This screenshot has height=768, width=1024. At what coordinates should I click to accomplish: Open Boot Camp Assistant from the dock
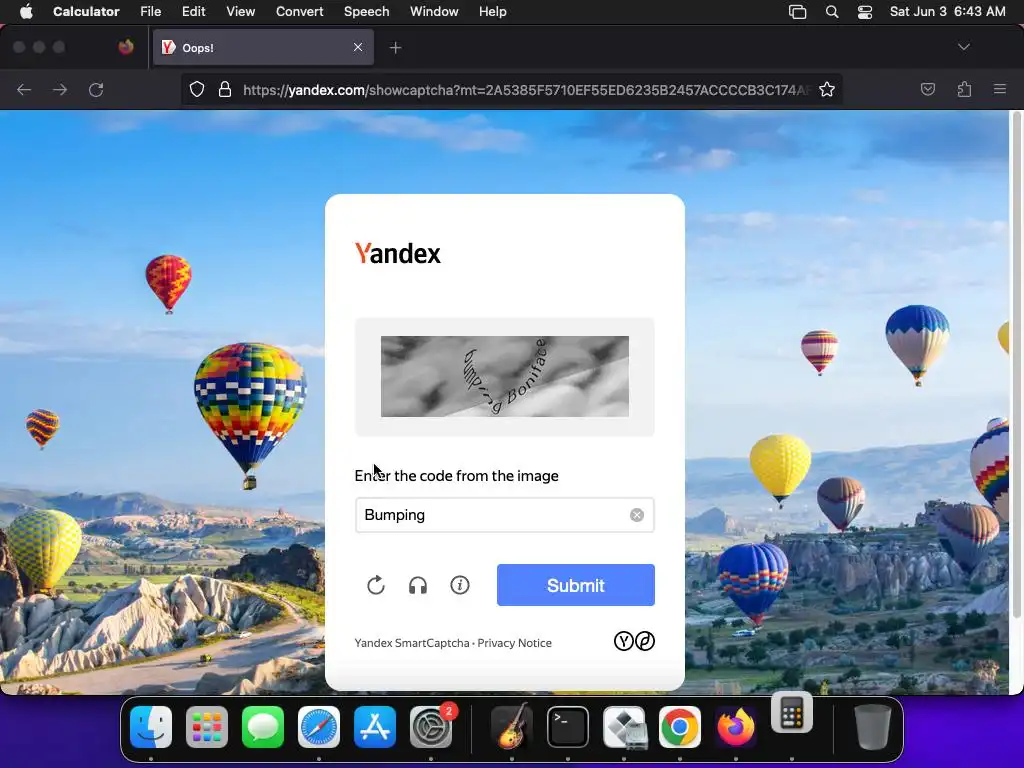pos(624,727)
